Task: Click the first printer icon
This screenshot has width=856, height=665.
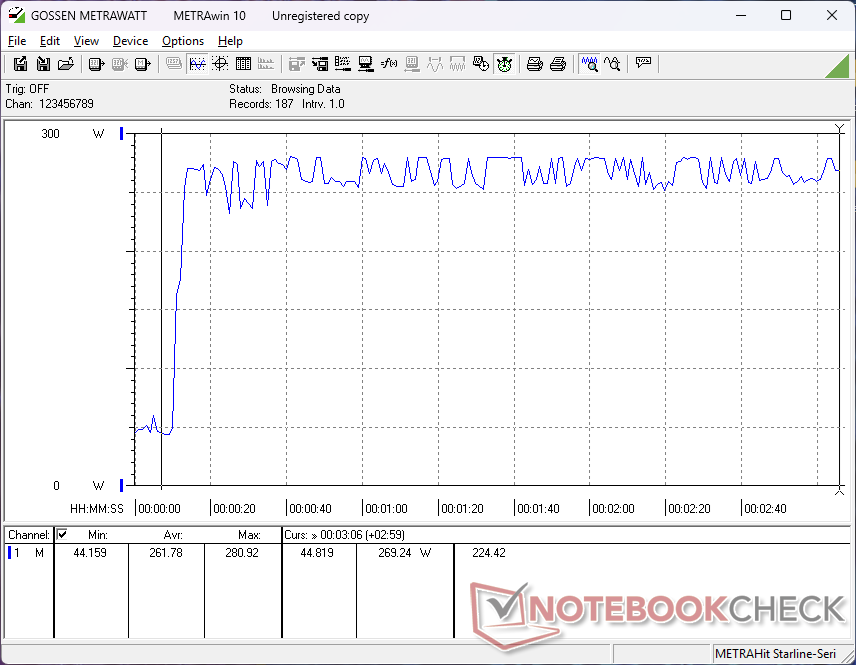Action: tap(535, 64)
